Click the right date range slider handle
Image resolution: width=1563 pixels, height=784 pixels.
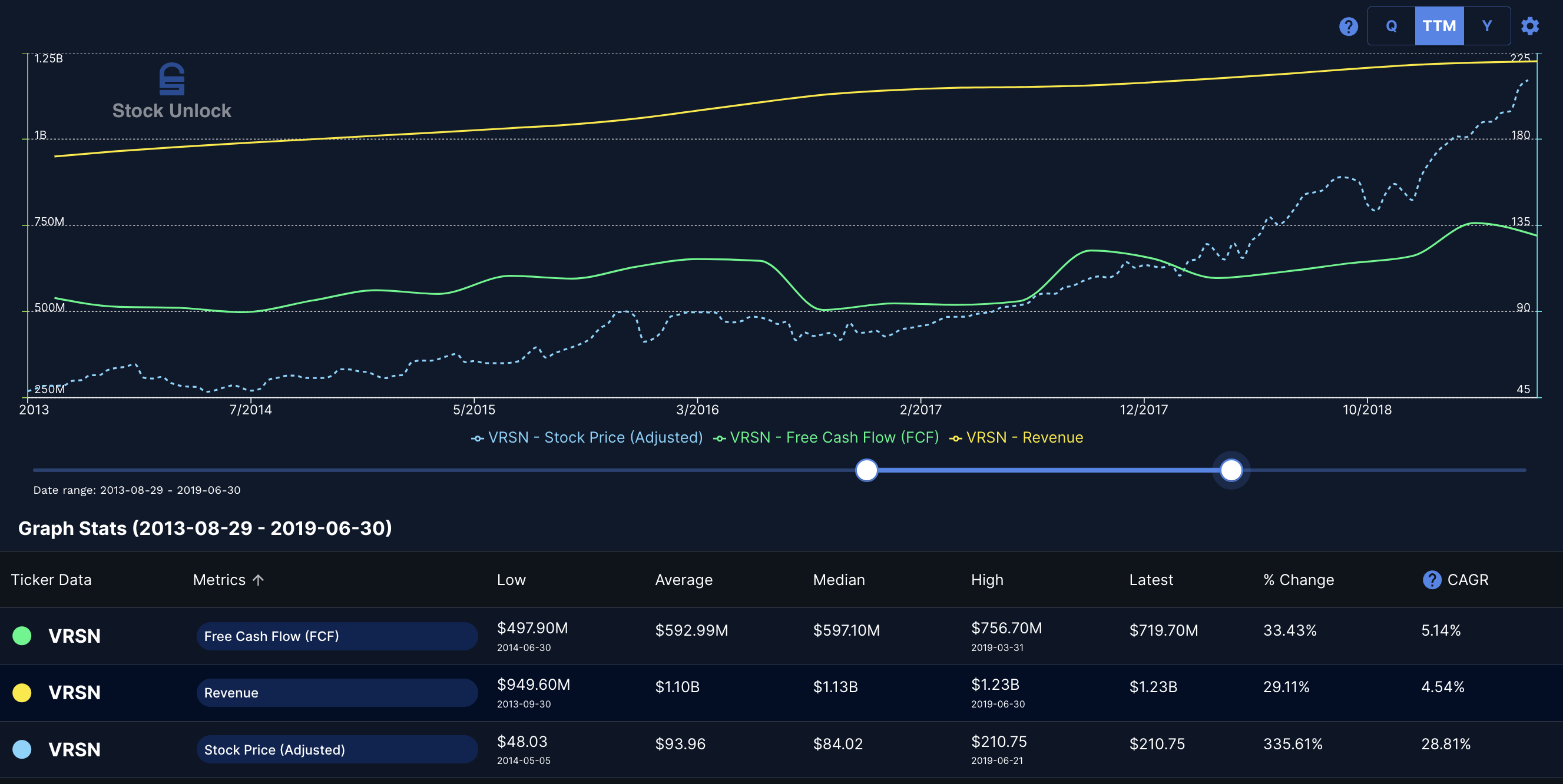1231,470
